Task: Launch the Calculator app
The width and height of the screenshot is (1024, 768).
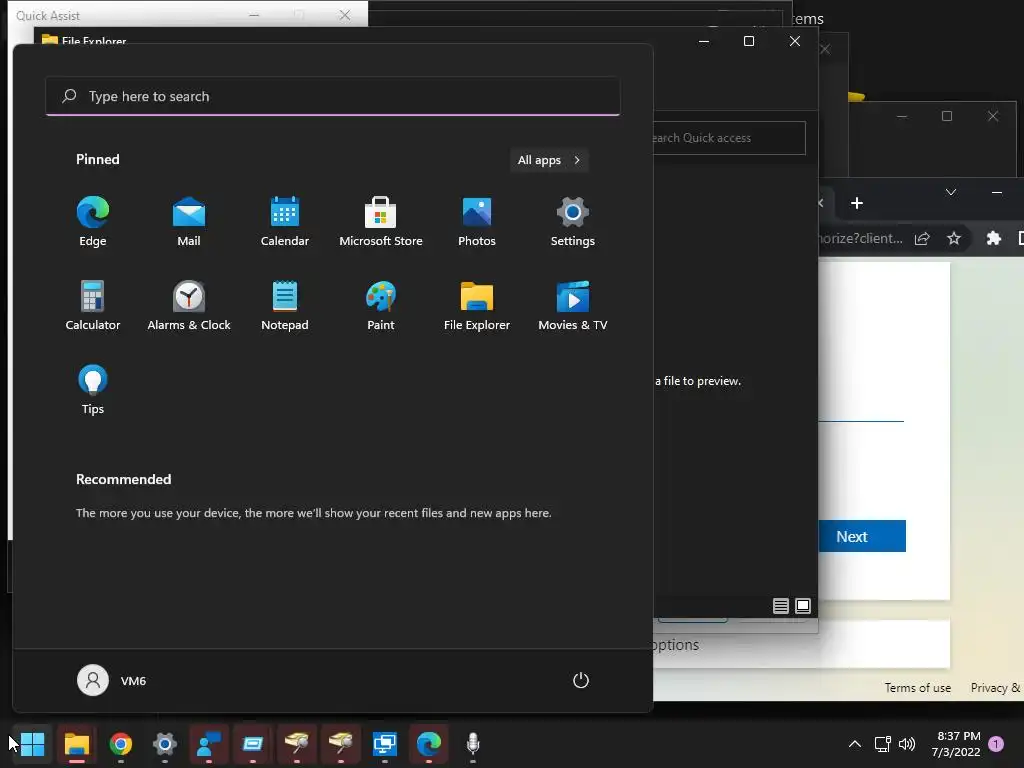Action: pyautogui.click(x=93, y=306)
